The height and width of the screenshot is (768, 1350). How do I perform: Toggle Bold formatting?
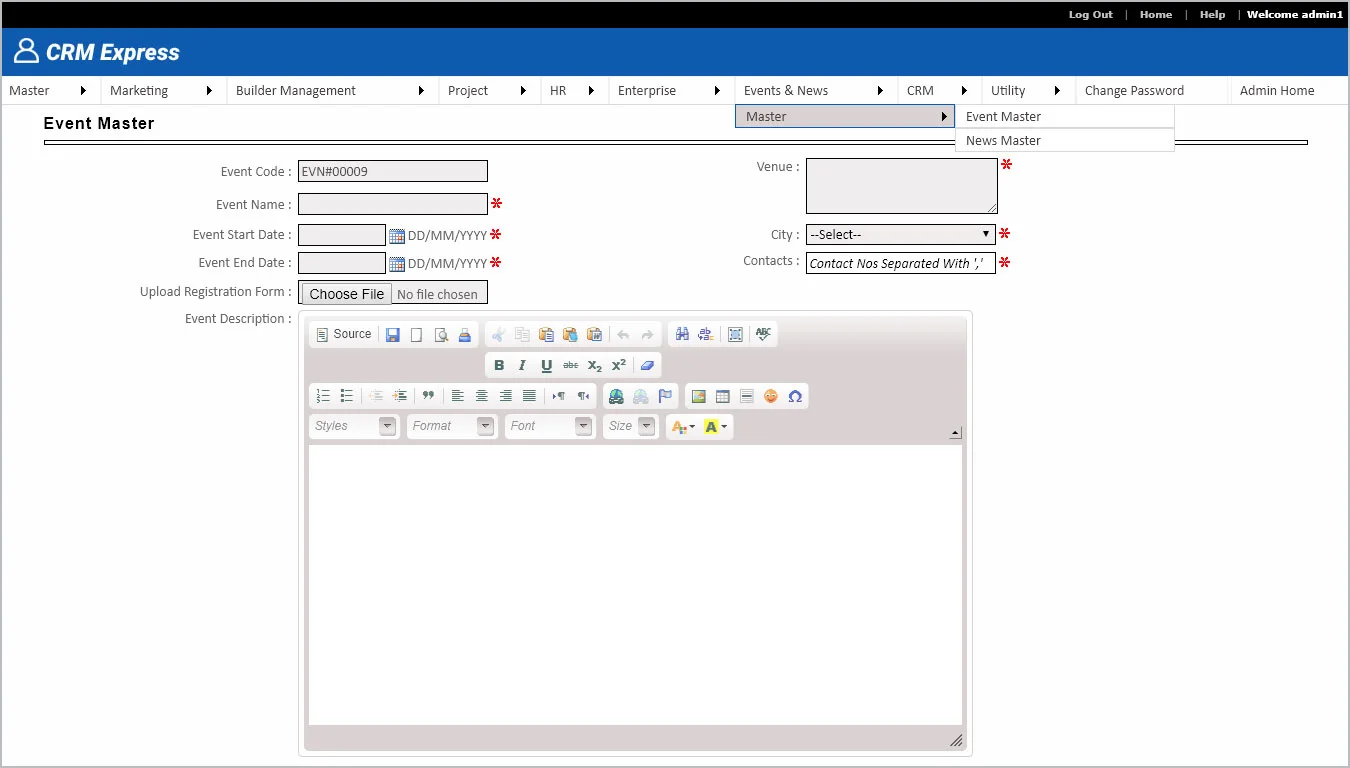tap(499, 366)
